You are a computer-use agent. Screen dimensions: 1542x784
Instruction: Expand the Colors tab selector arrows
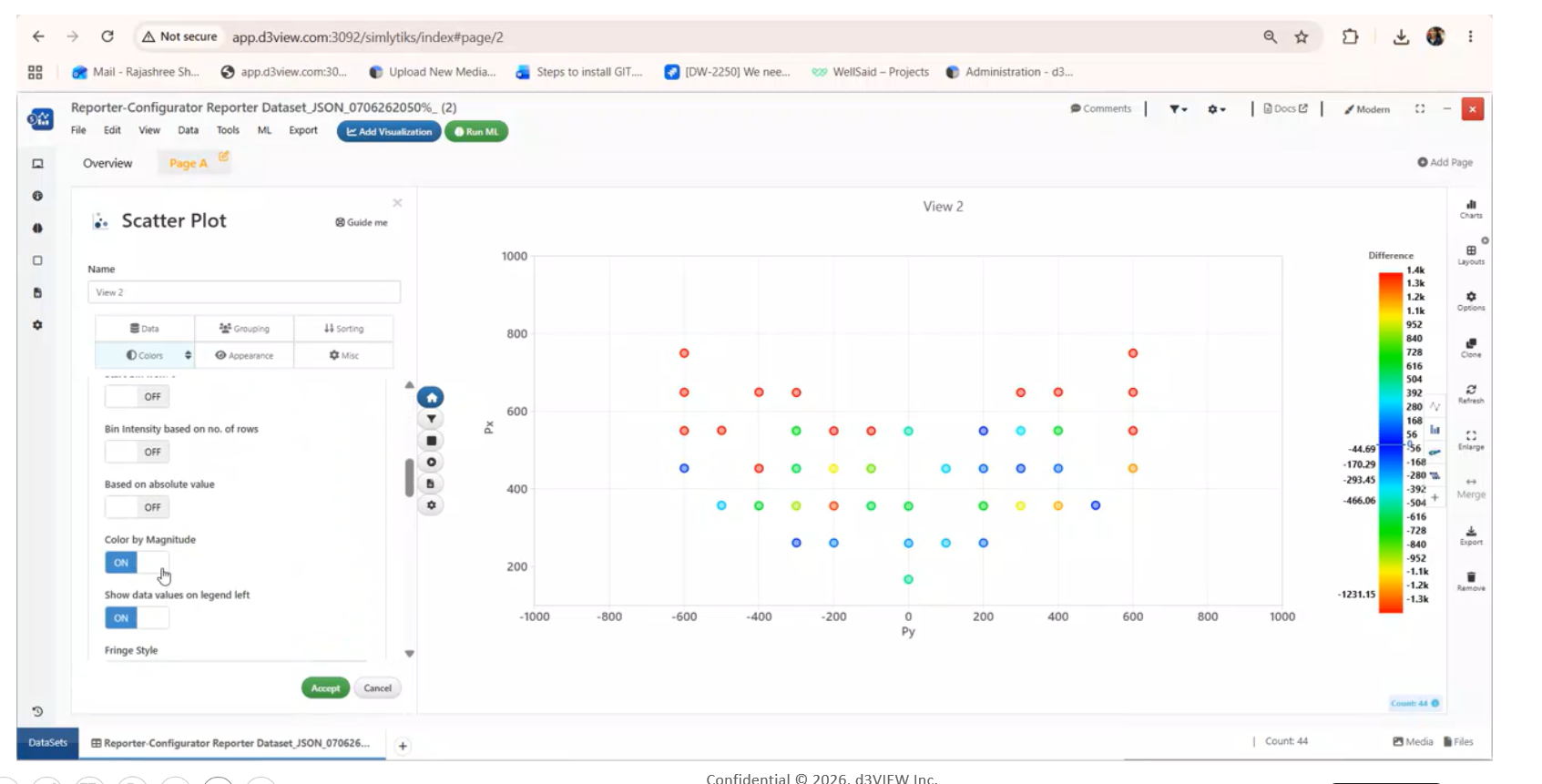pyautogui.click(x=188, y=355)
